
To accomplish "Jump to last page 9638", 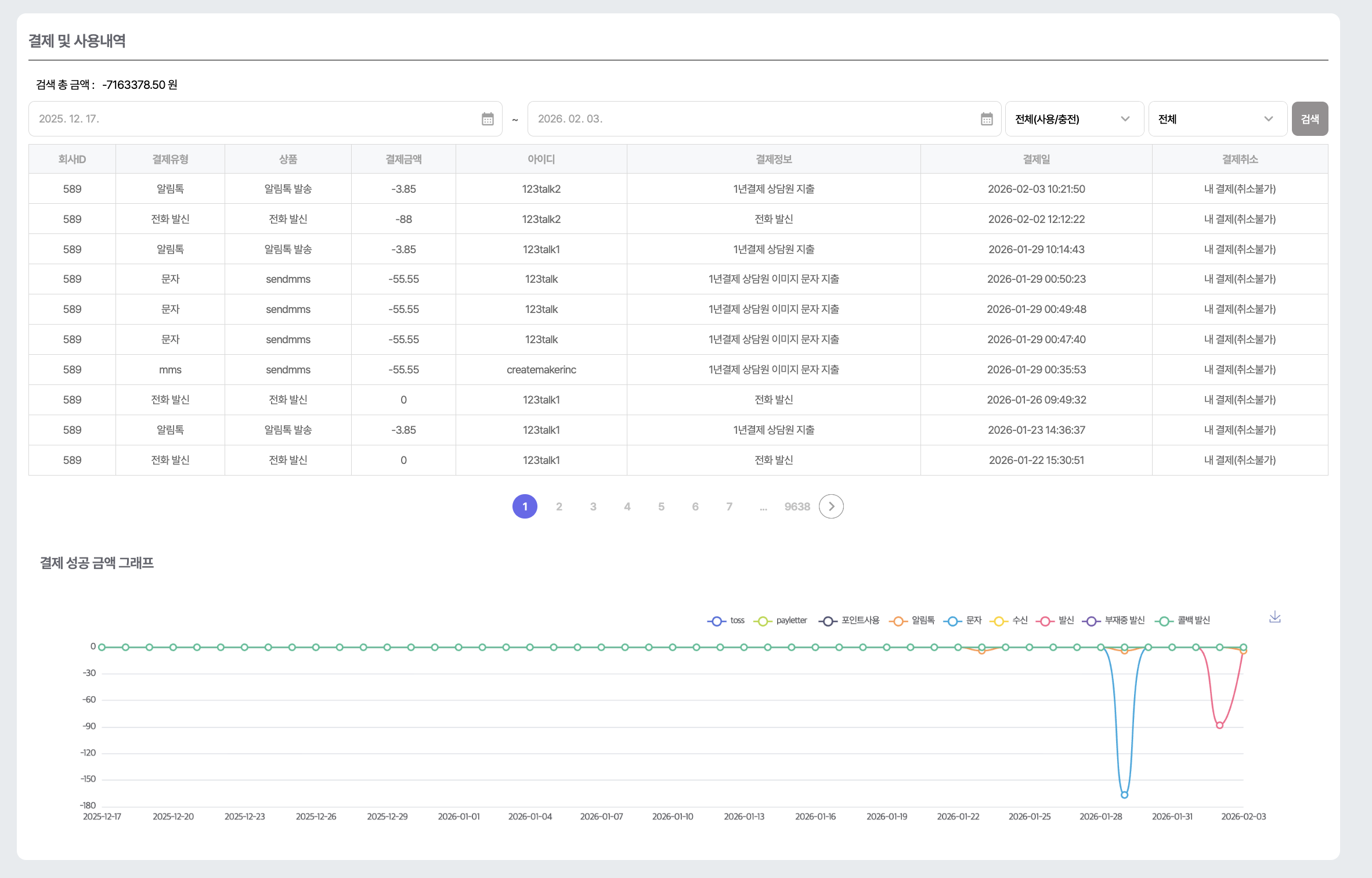I will click(797, 506).
